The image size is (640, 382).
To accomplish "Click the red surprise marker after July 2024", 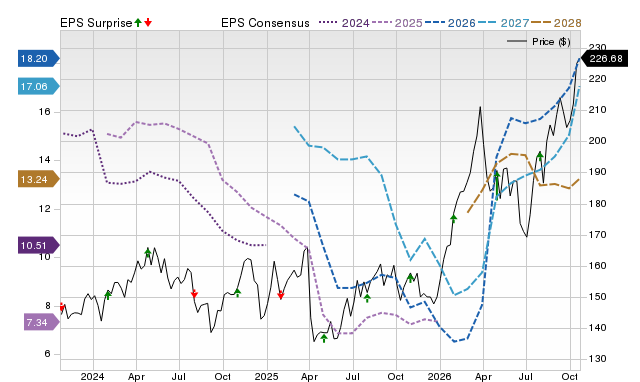I will click(x=194, y=293).
